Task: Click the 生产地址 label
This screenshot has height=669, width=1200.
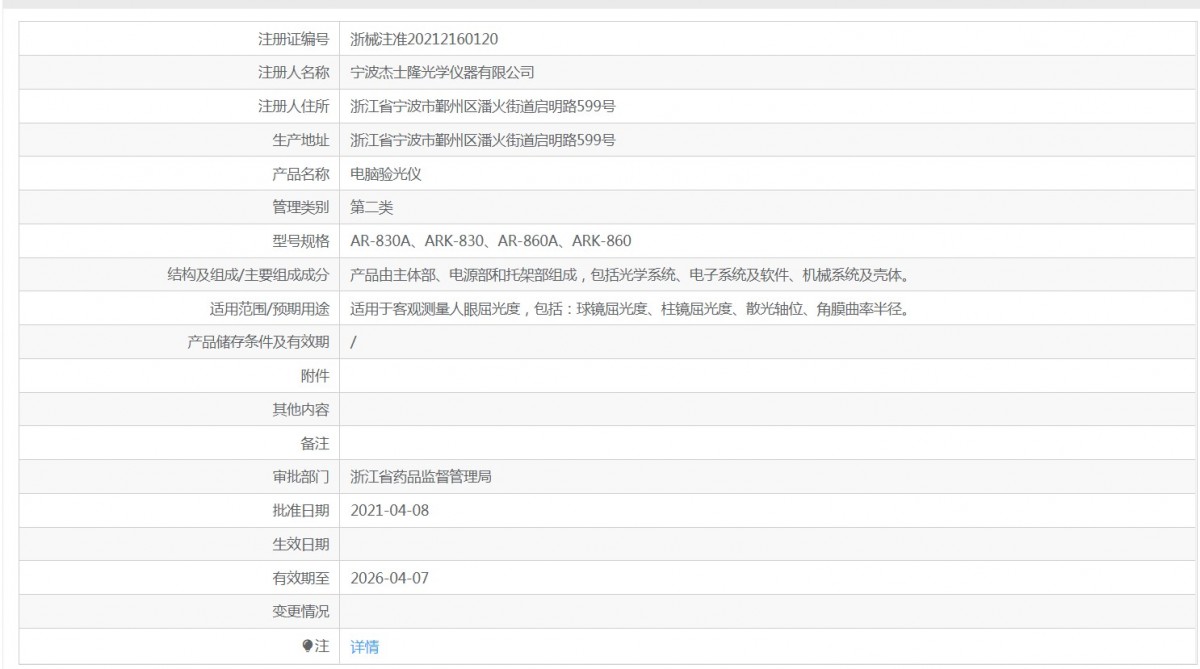Action: 301,140
